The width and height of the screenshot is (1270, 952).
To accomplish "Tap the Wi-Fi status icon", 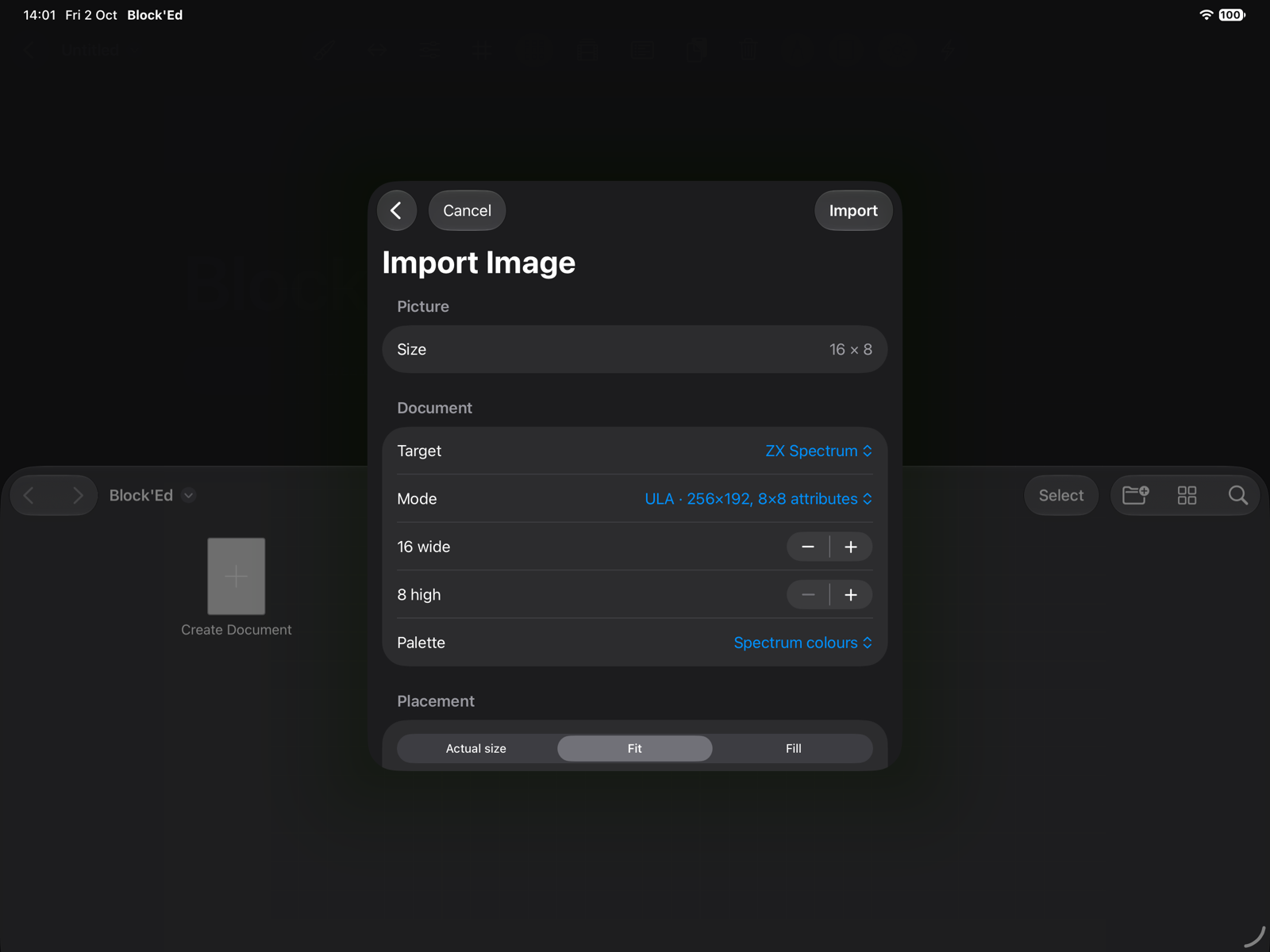I will point(1206,15).
